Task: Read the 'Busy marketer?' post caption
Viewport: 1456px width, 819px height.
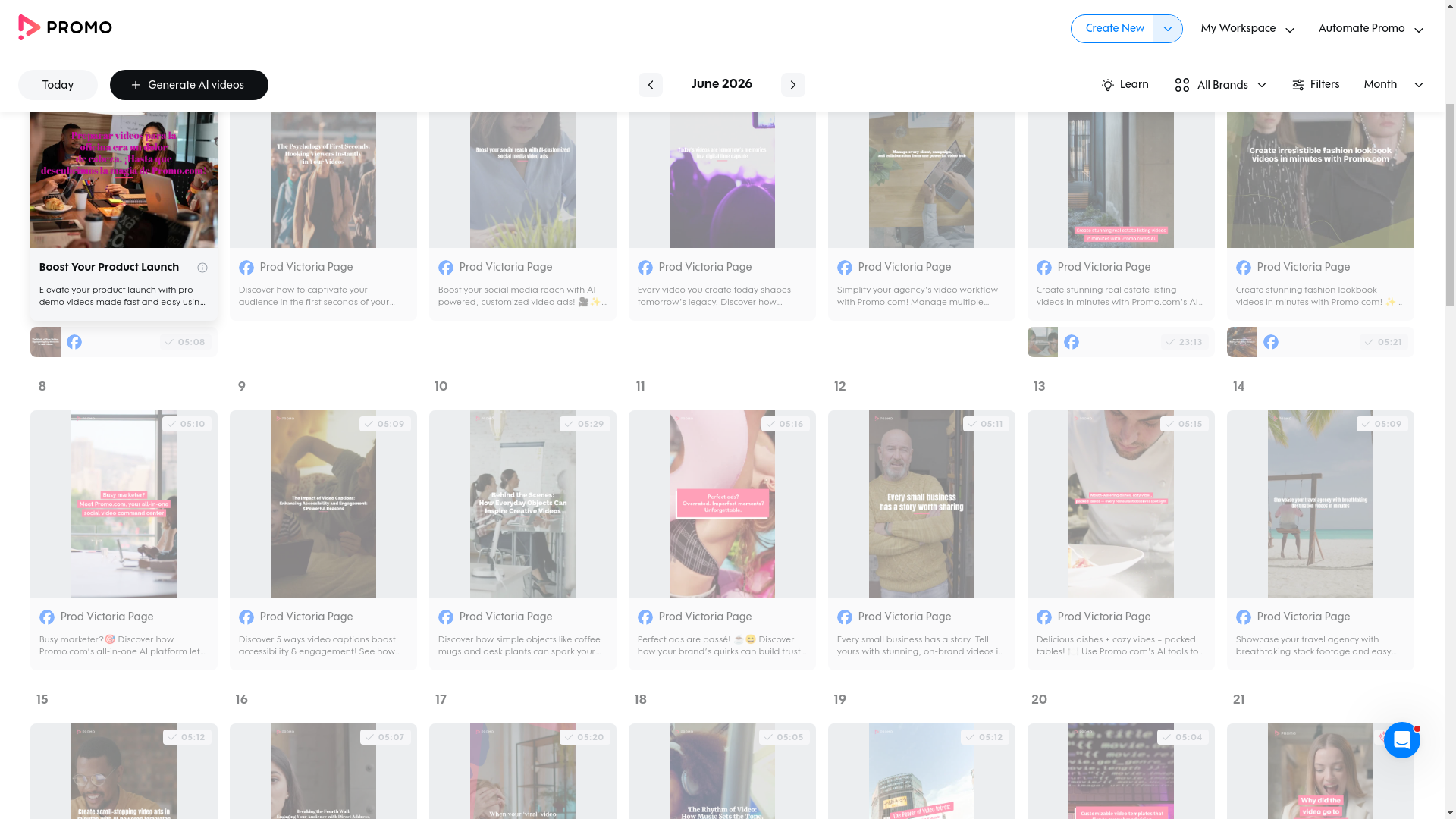Action: (124, 645)
